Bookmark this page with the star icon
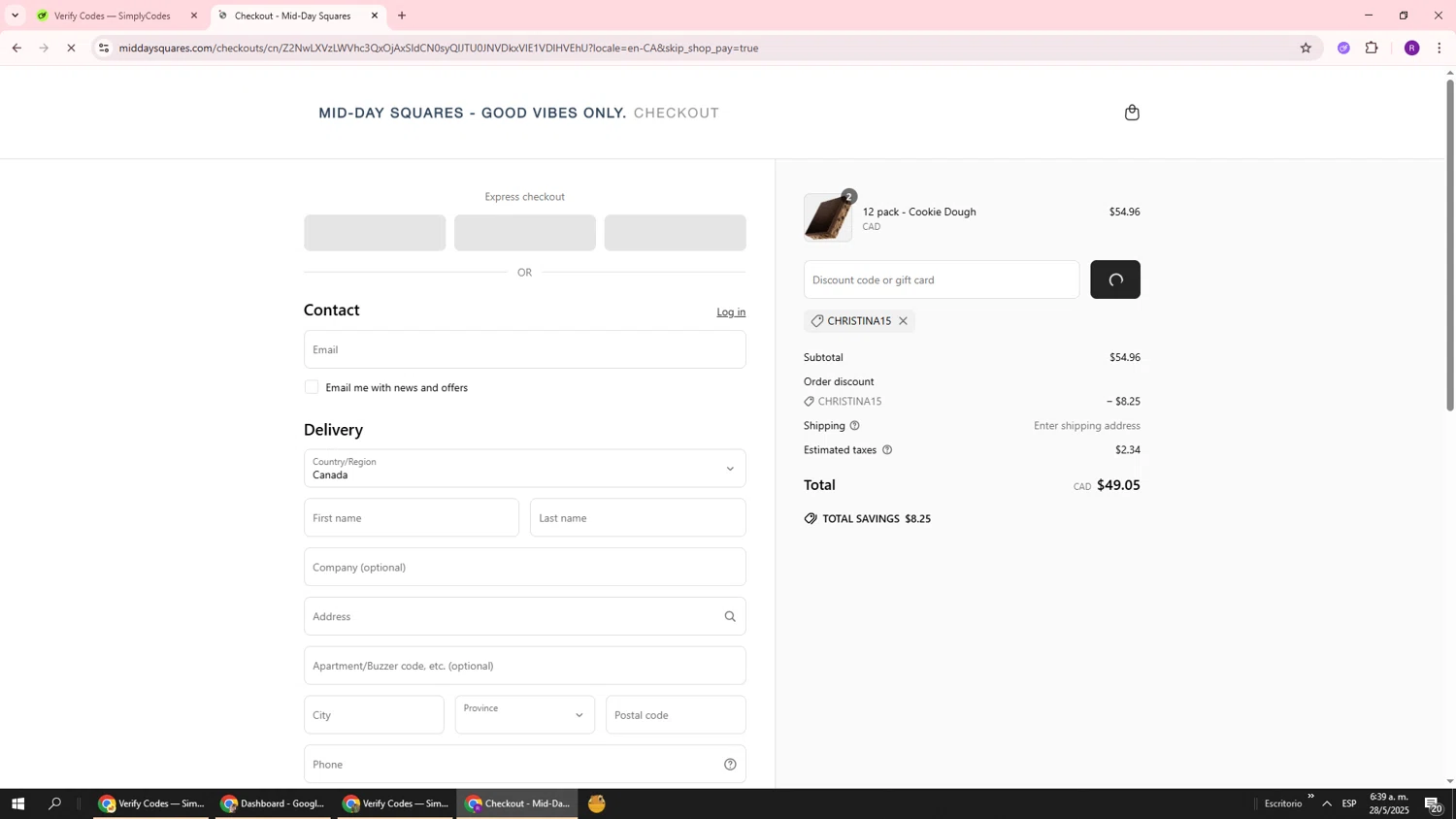The width and height of the screenshot is (1456, 819). click(1306, 48)
